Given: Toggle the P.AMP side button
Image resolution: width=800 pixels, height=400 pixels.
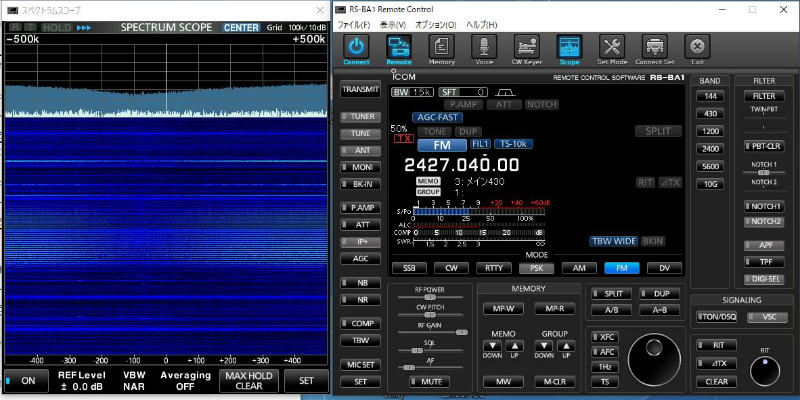Looking at the screenshot, I should pos(360,208).
